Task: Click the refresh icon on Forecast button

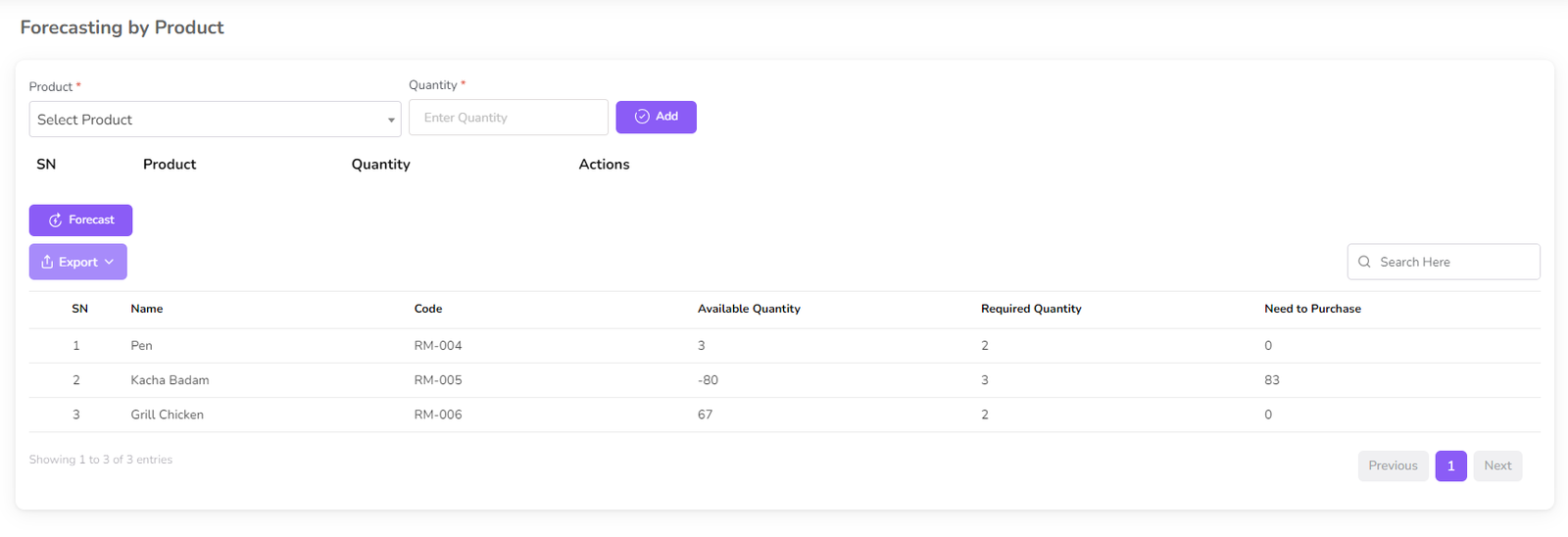Action: click(55, 220)
